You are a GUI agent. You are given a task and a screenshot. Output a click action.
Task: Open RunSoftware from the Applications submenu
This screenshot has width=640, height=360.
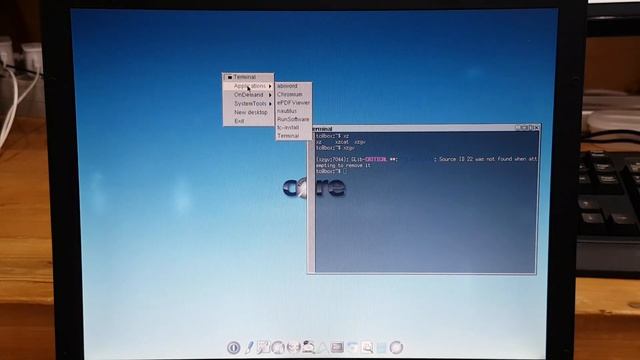293,119
